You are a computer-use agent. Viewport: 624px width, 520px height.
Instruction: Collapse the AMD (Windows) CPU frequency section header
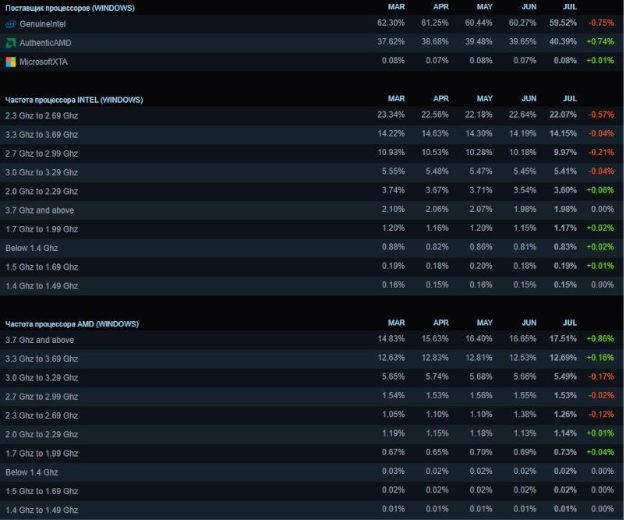71,324
